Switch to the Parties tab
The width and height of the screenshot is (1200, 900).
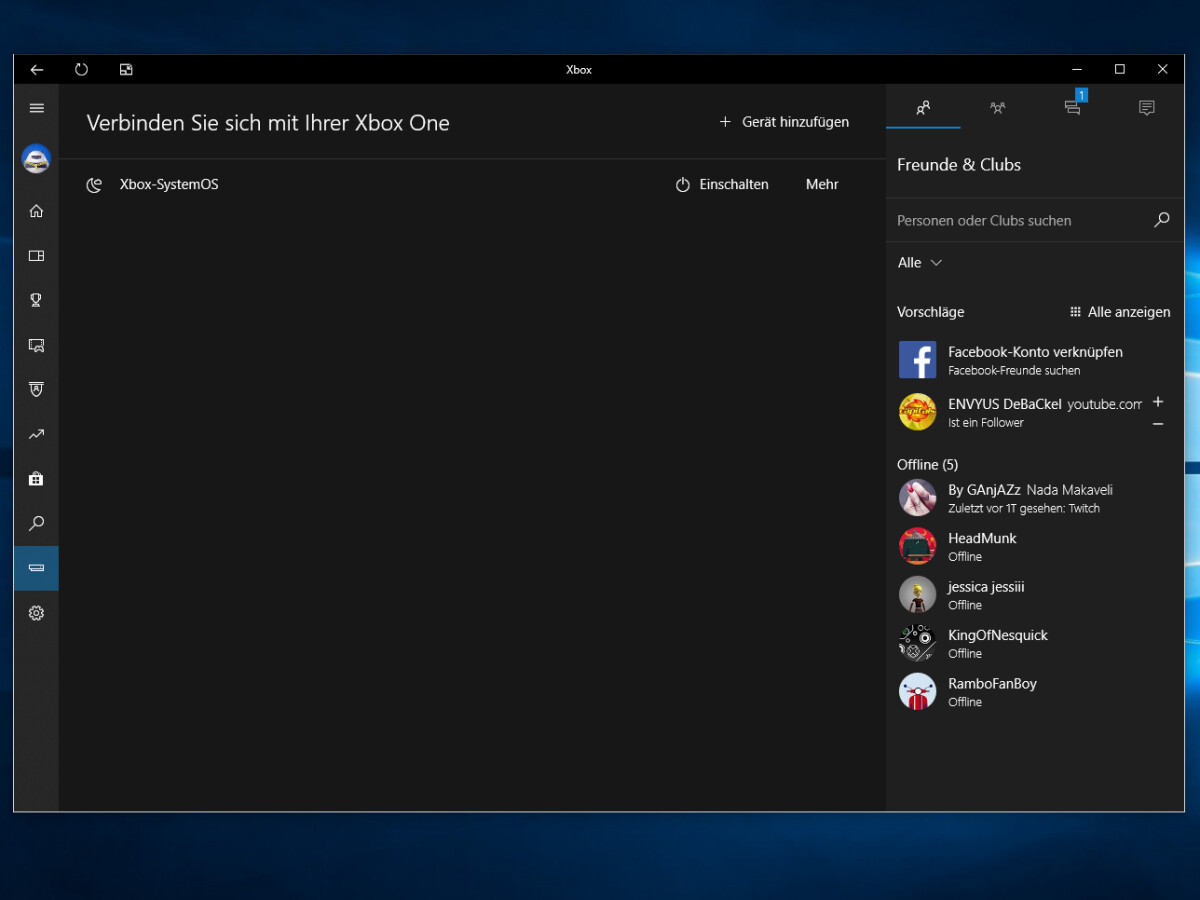coord(997,108)
